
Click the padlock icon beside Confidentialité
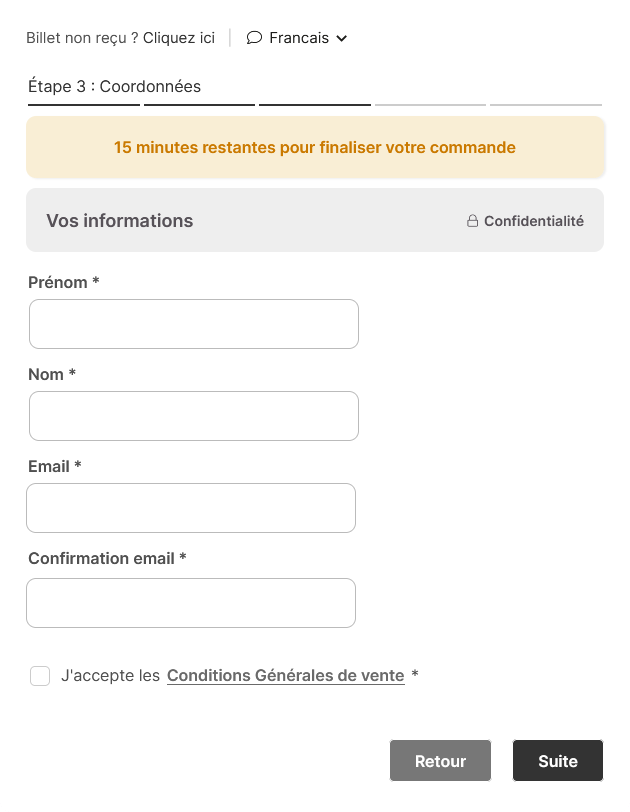click(x=473, y=221)
